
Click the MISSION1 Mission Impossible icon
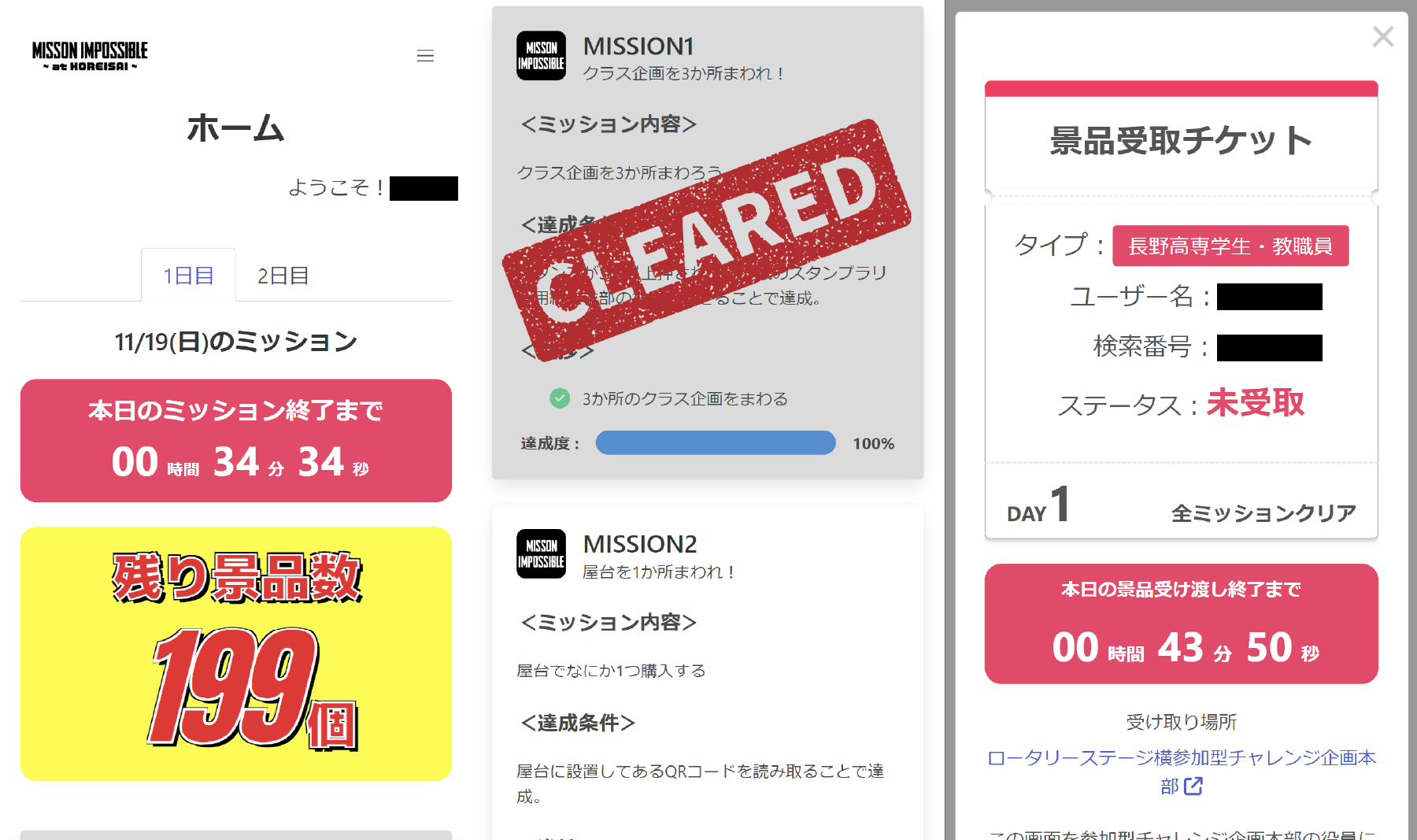click(541, 55)
